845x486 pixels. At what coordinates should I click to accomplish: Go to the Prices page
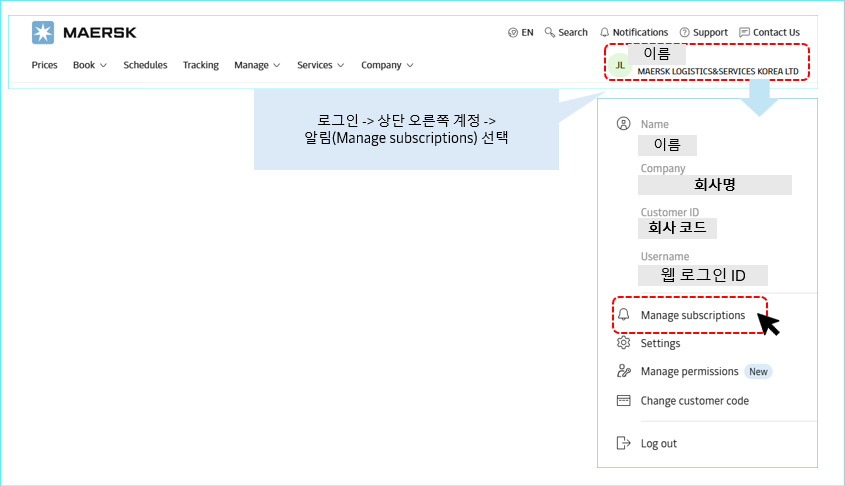45,65
